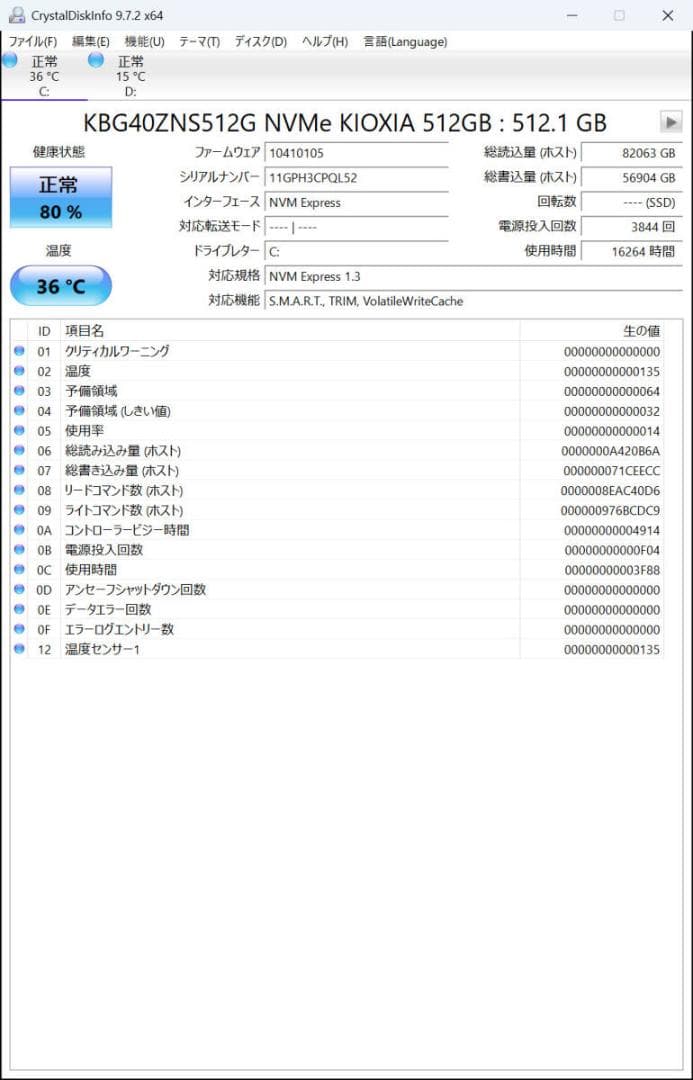The height and width of the screenshot is (1080, 693).
Task: Click the serial number field 11GPH3CPQL52
Action: pos(356,177)
